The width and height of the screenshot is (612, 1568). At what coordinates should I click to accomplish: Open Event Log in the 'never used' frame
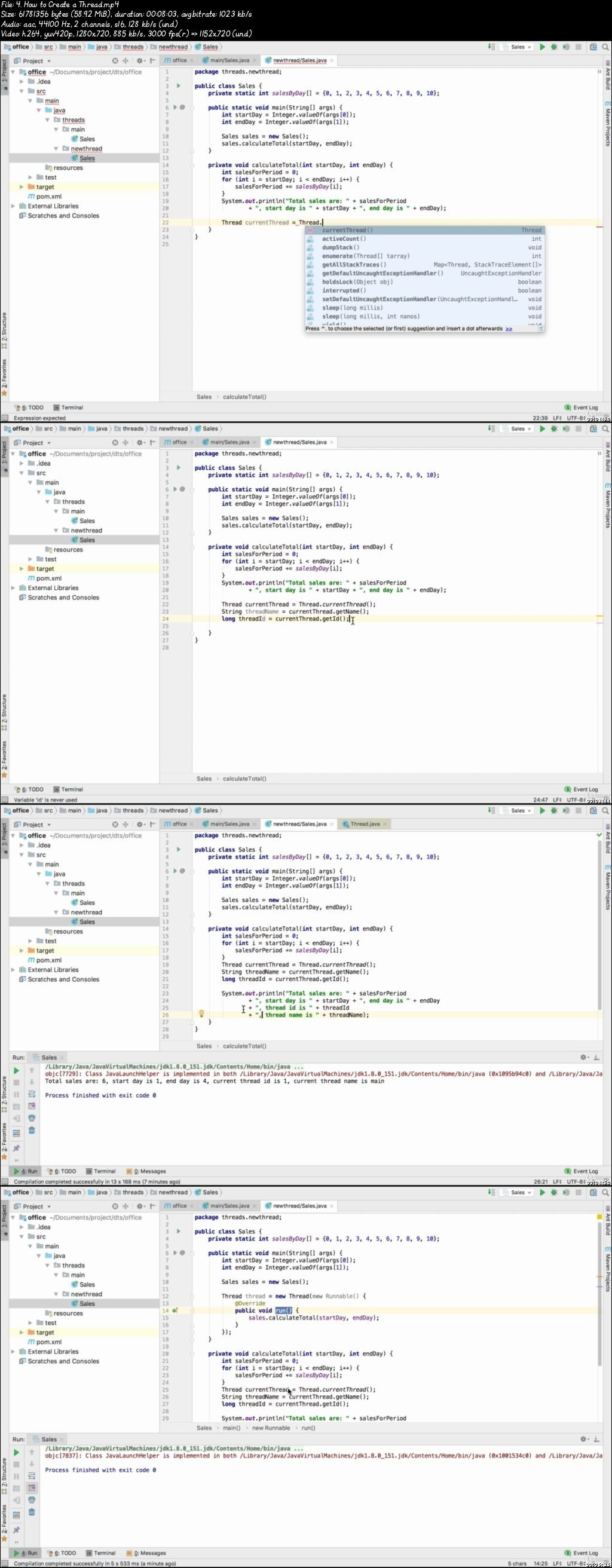coord(582,789)
